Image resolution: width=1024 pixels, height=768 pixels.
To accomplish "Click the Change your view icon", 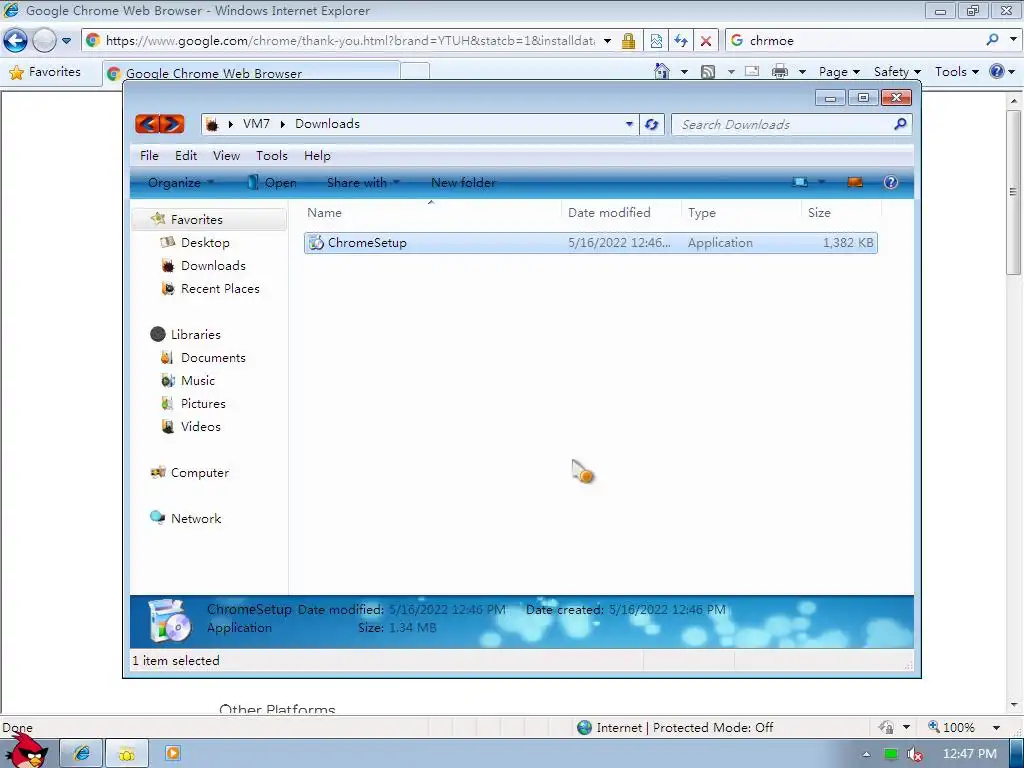I will click(800, 182).
